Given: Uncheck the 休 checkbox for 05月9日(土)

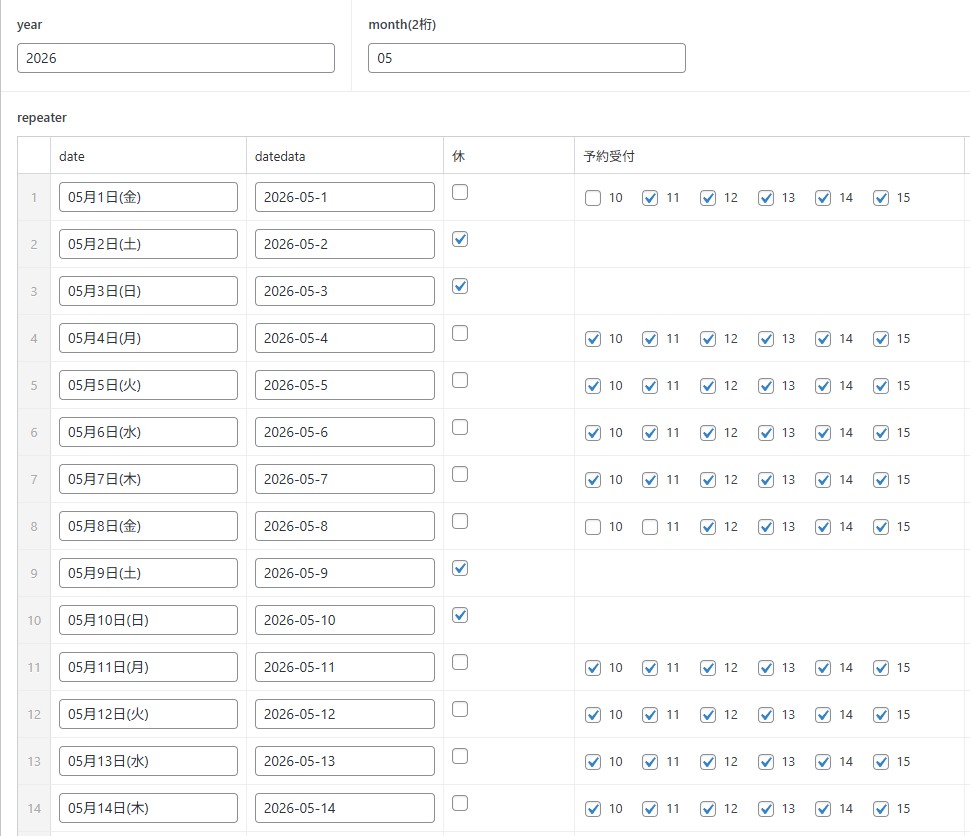Looking at the screenshot, I should [460, 569].
